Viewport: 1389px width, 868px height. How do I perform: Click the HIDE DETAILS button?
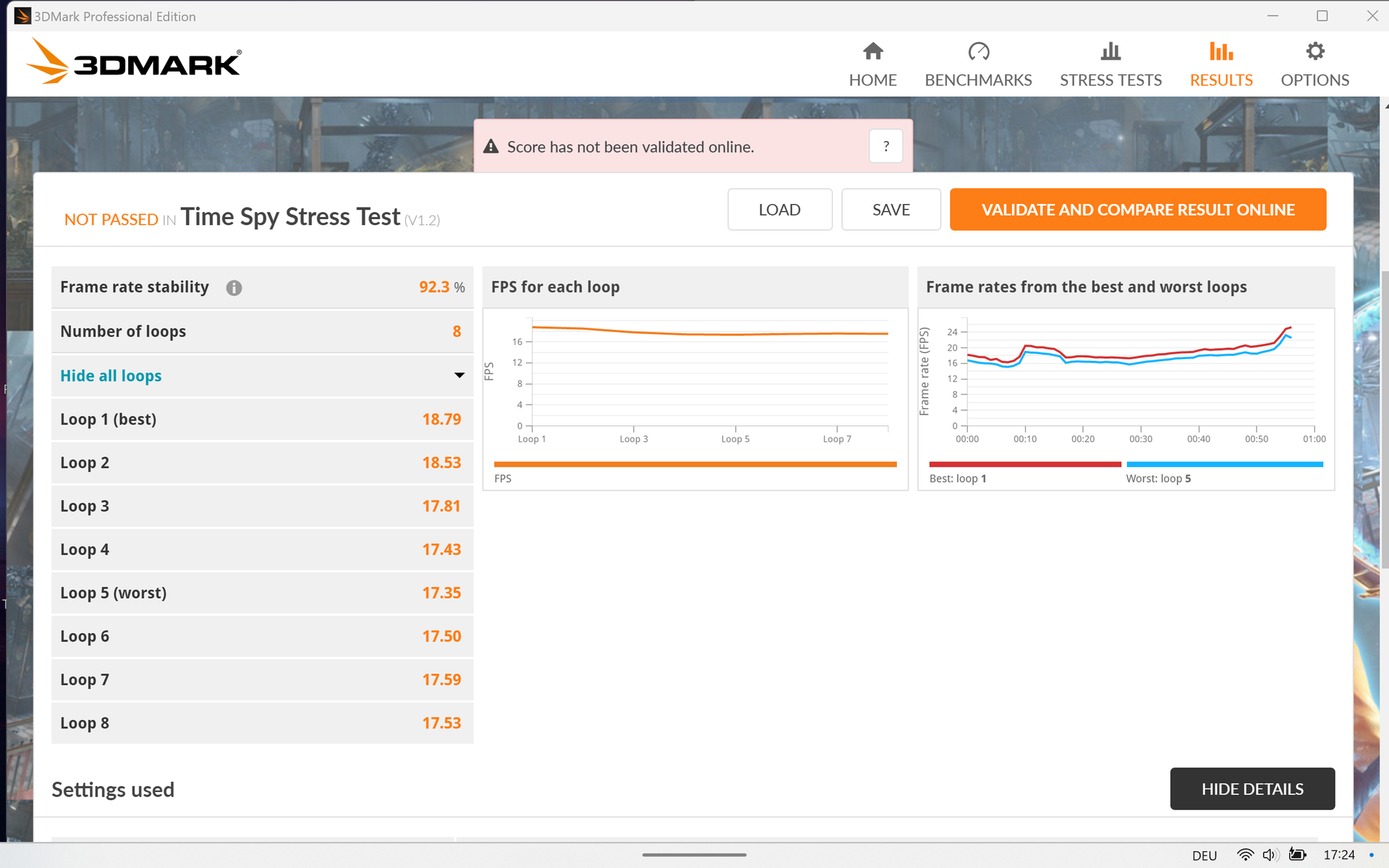click(x=1252, y=788)
